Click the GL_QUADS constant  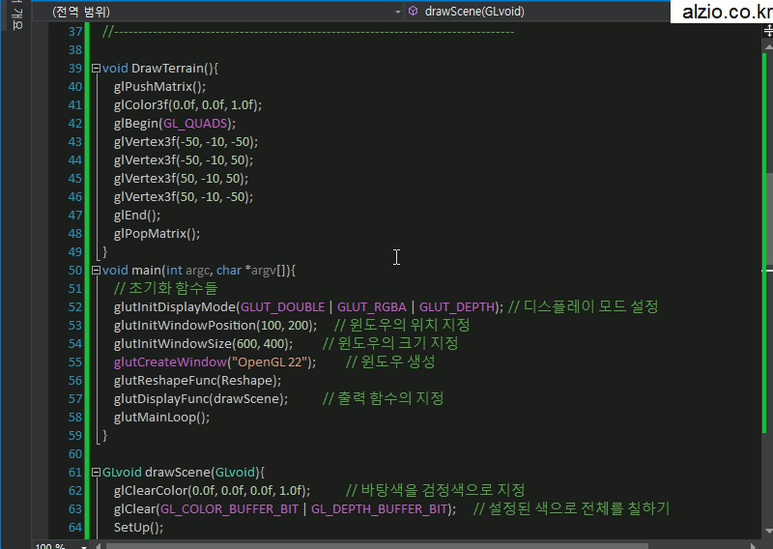click(195, 124)
